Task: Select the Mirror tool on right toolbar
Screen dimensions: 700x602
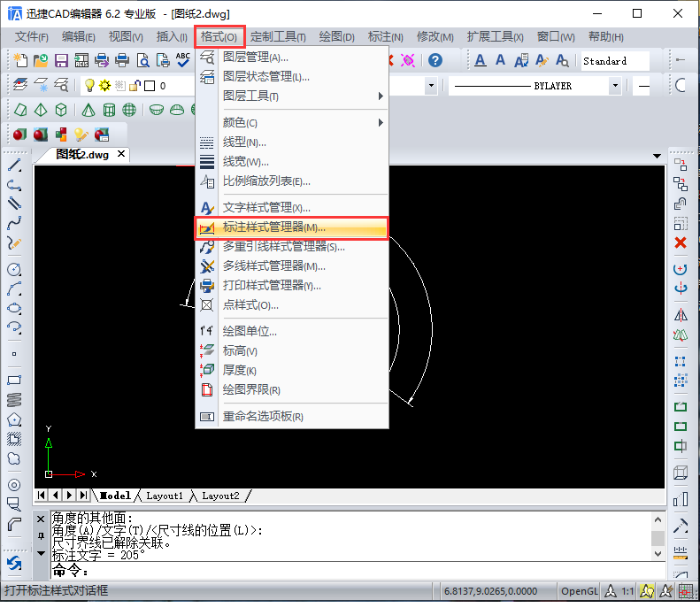Action: 680,315
